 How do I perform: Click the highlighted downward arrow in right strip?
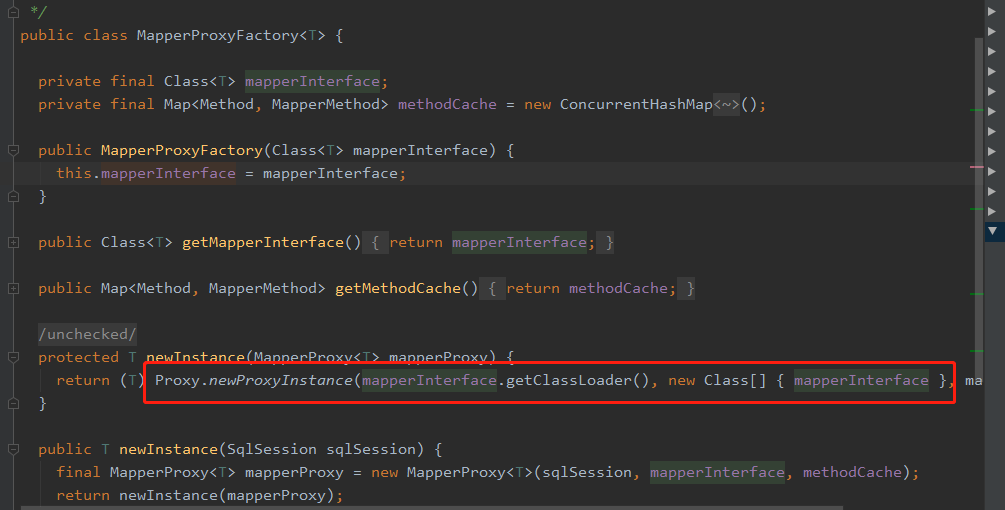coord(992,231)
